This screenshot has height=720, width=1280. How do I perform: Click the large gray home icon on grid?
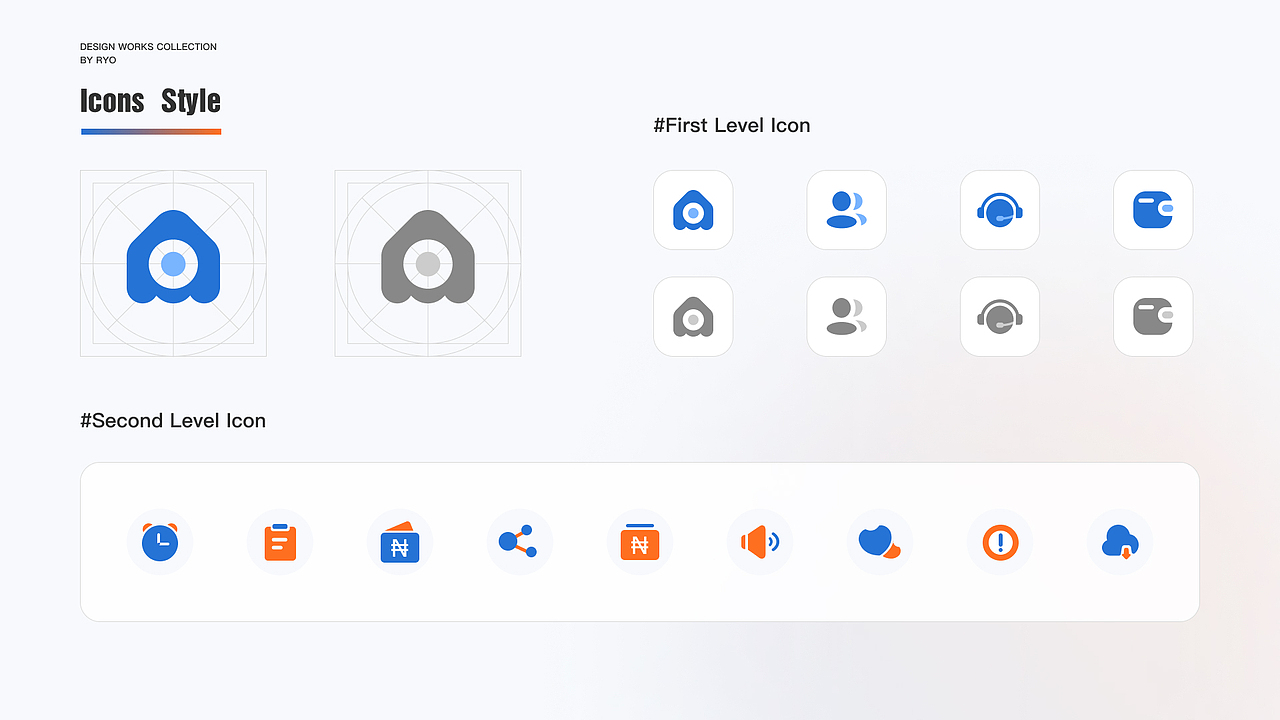[428, 257]
